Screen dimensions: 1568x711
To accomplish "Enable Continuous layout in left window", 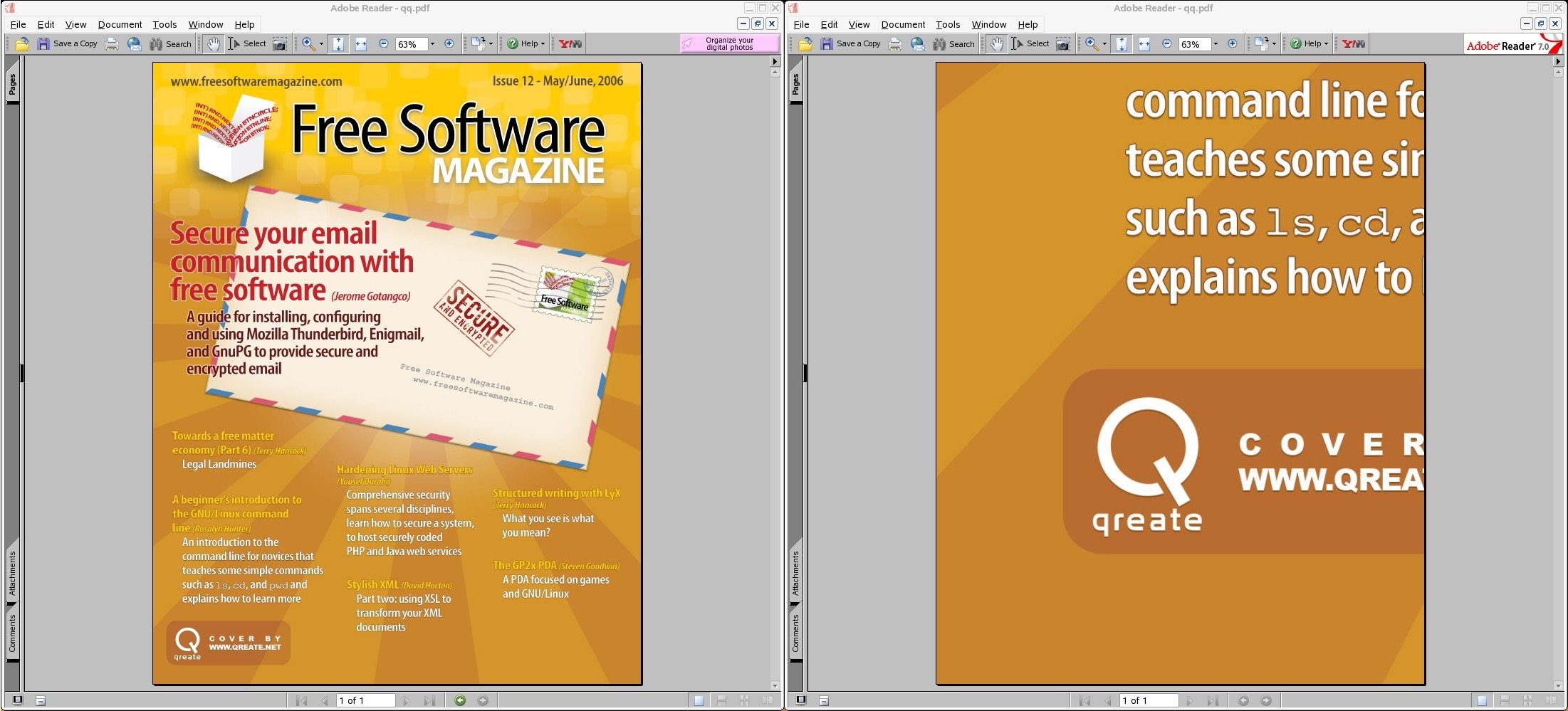I will 721,701.
